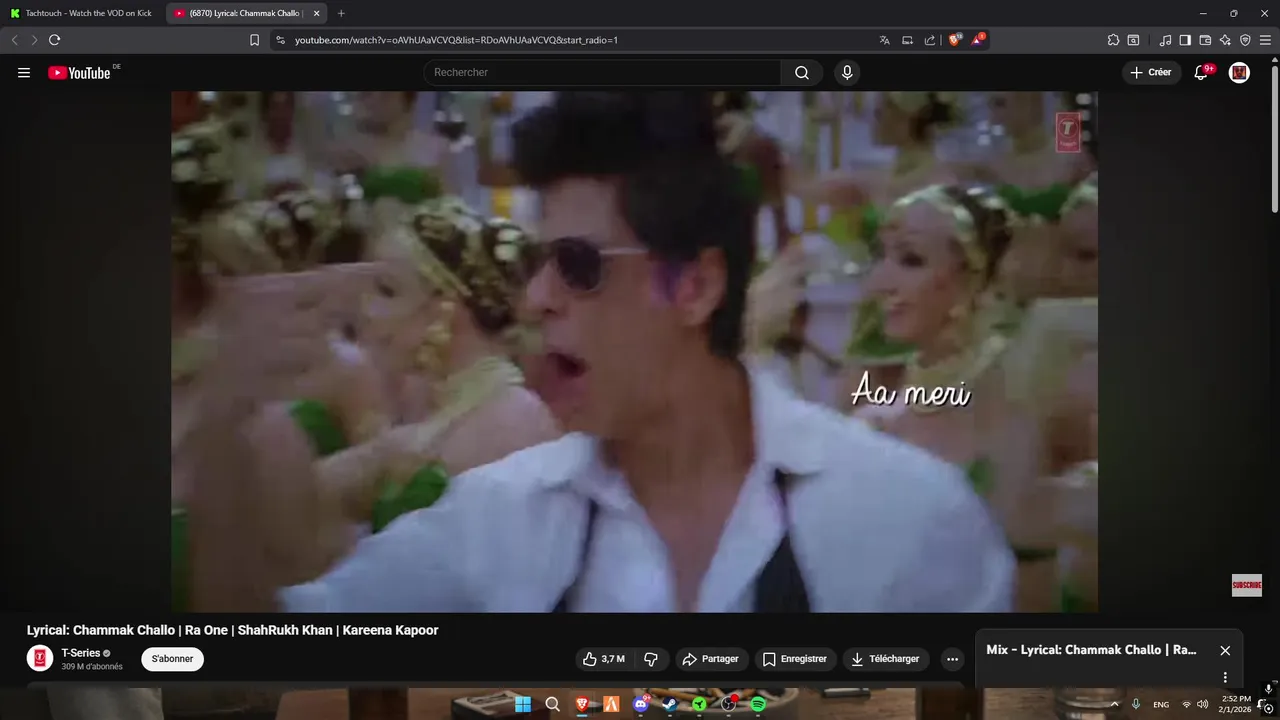The height and width of the screenshot is (720, 1280).
Task: Open YouTube notifications bell
Action: coord(1202,72)
